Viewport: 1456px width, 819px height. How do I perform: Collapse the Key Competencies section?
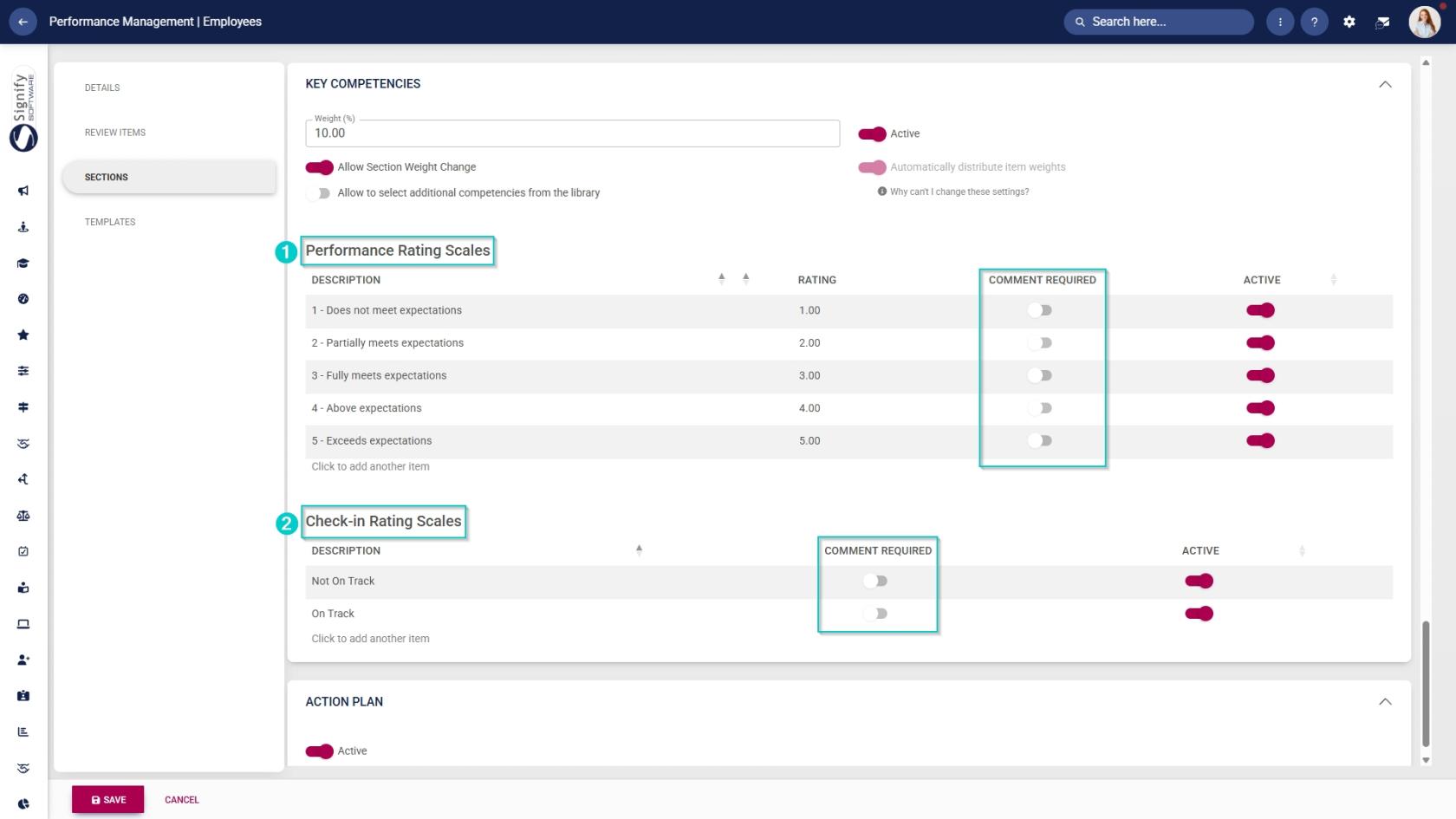click(x=1385, y=84)
